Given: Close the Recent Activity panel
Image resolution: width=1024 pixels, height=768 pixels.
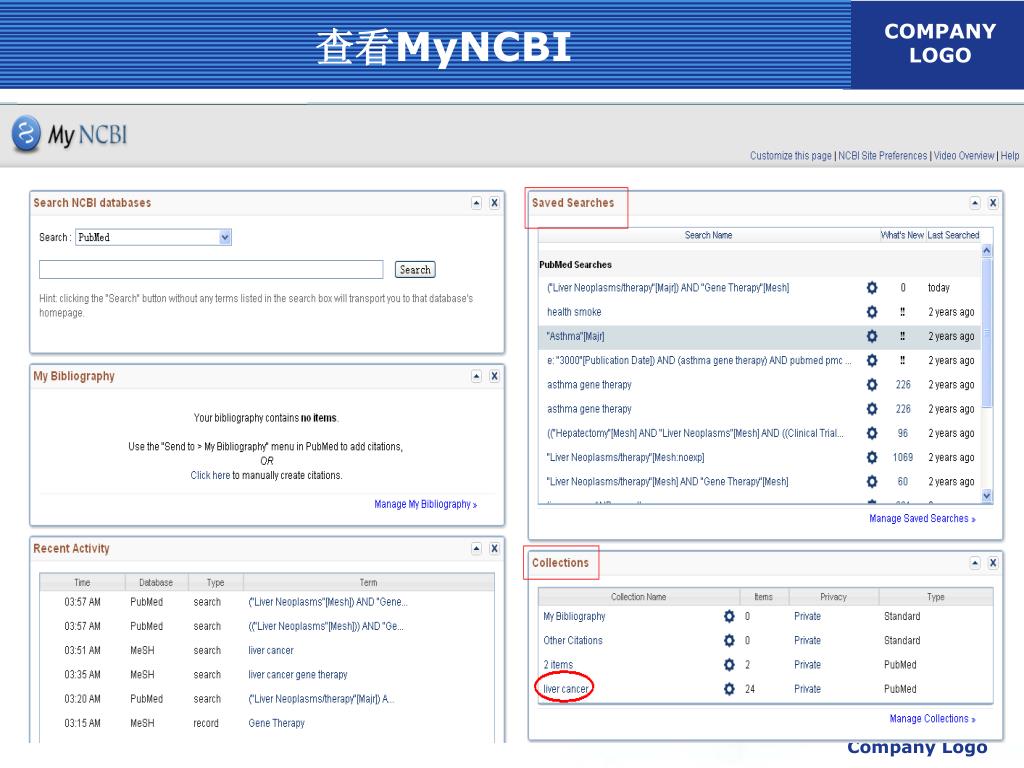Looking at the screenshot, I should click(494, 549).
